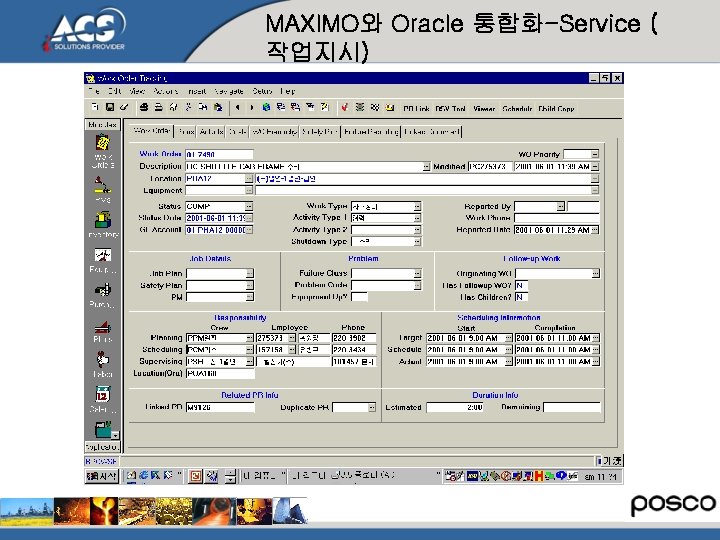Click the Estimated duration field
The image size is (720, 540).
455,407
